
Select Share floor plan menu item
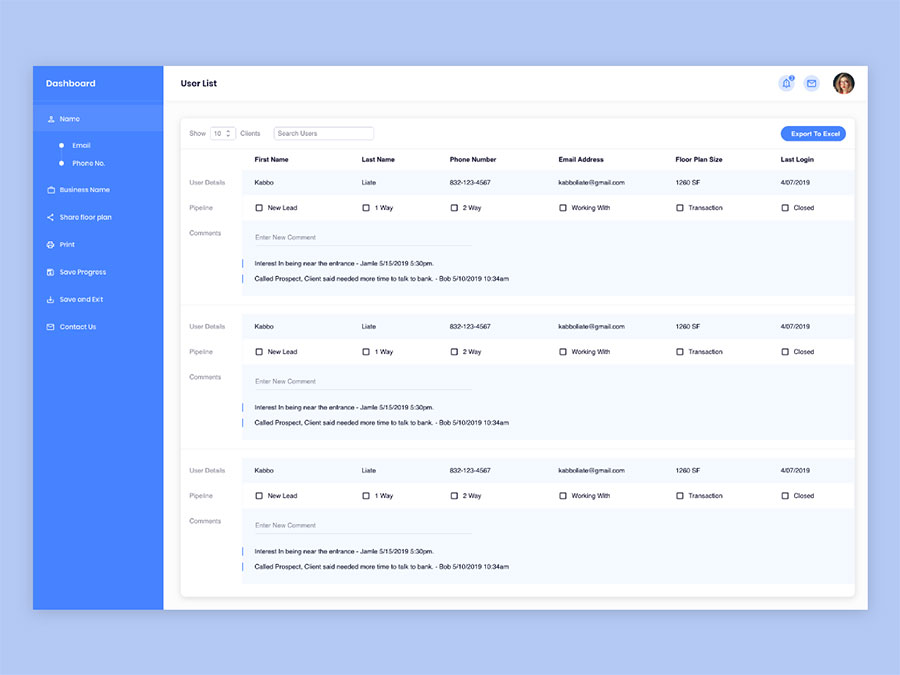86,217
